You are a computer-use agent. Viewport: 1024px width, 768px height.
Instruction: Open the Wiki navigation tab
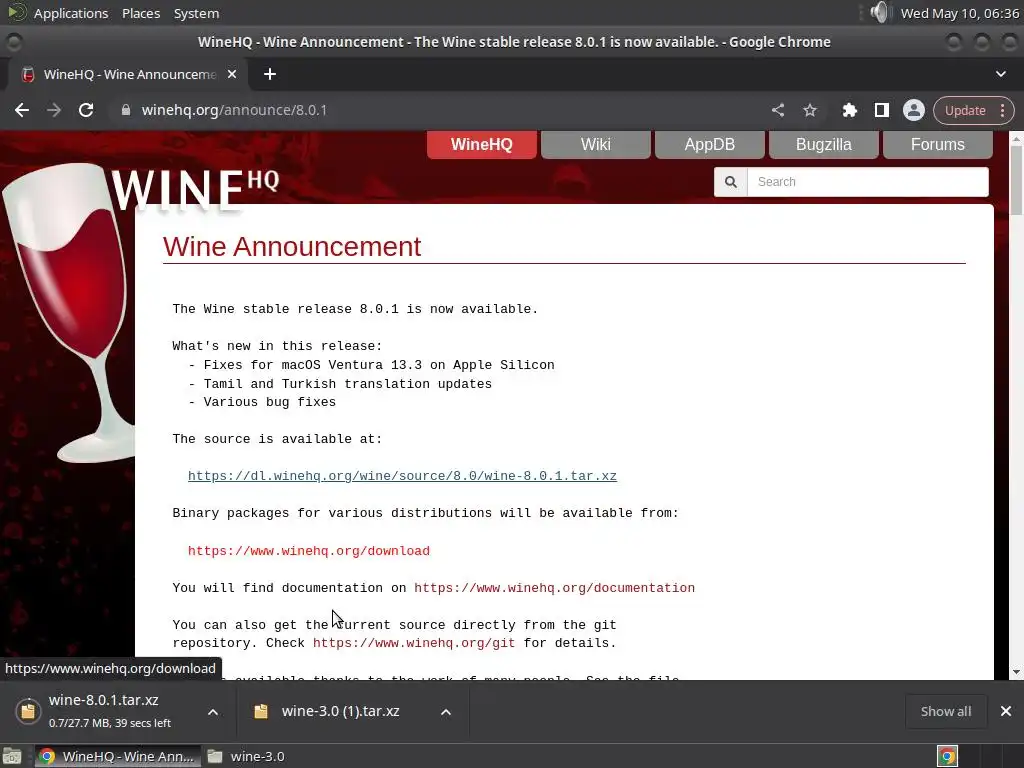tap(596, 144)
